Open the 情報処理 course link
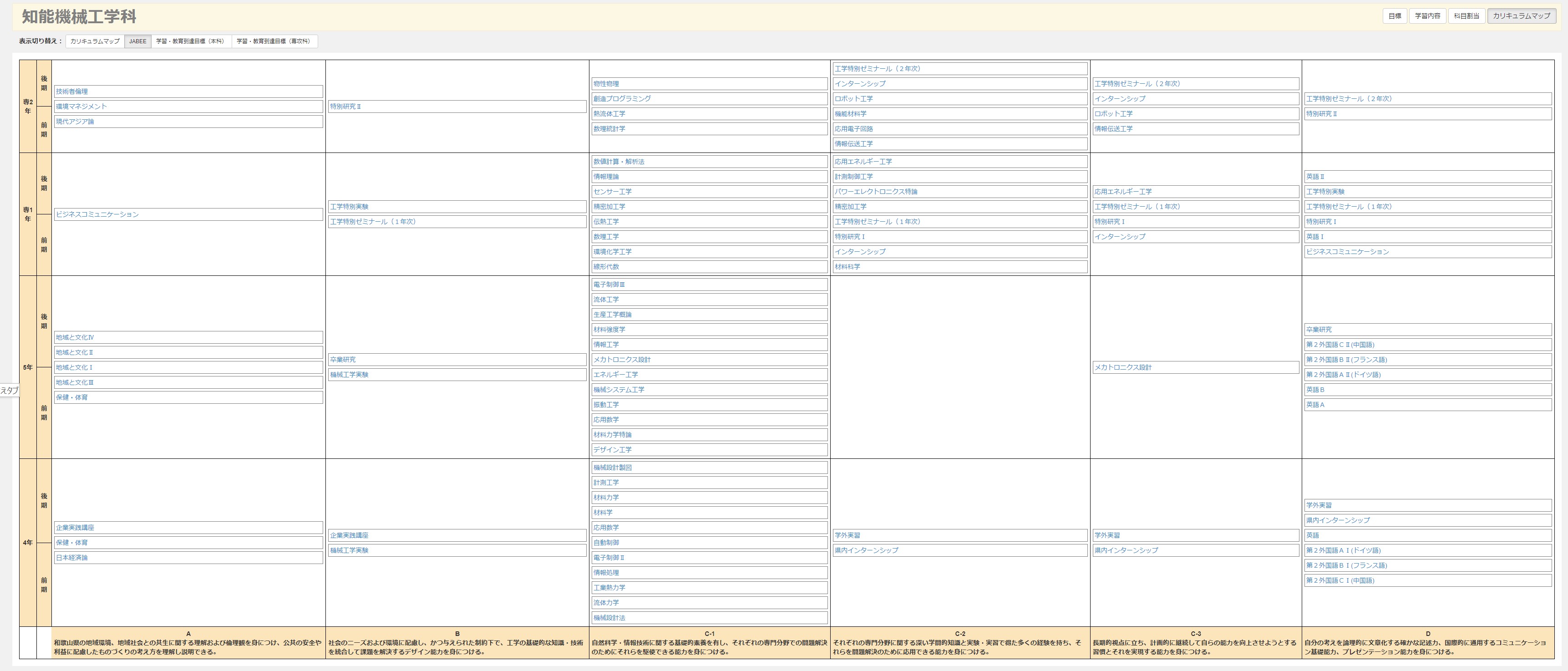 click(606, 573)
